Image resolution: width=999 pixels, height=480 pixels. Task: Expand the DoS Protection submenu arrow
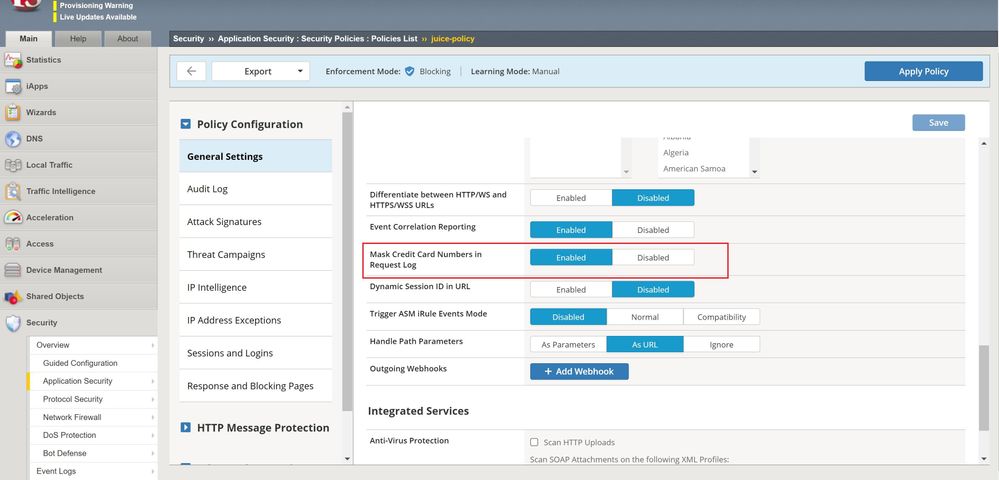click(x=152, y=435)
